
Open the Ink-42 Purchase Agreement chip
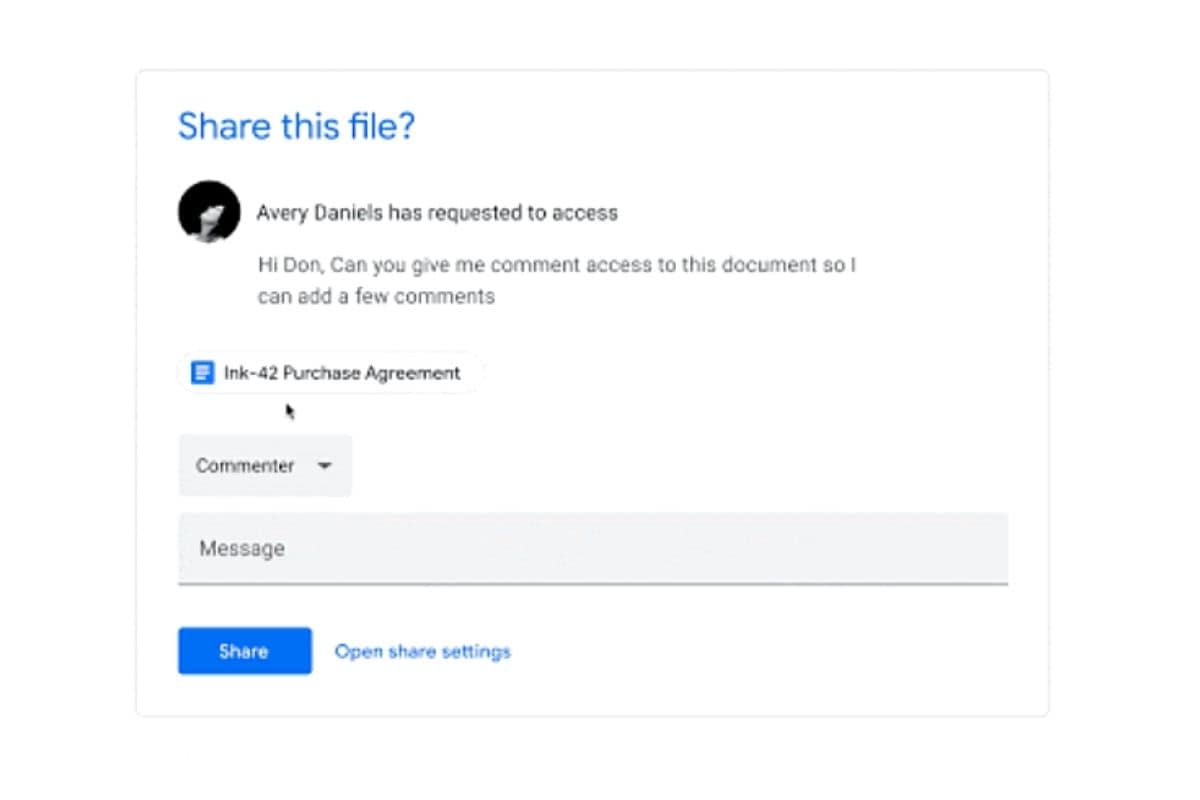click(330, 373)
